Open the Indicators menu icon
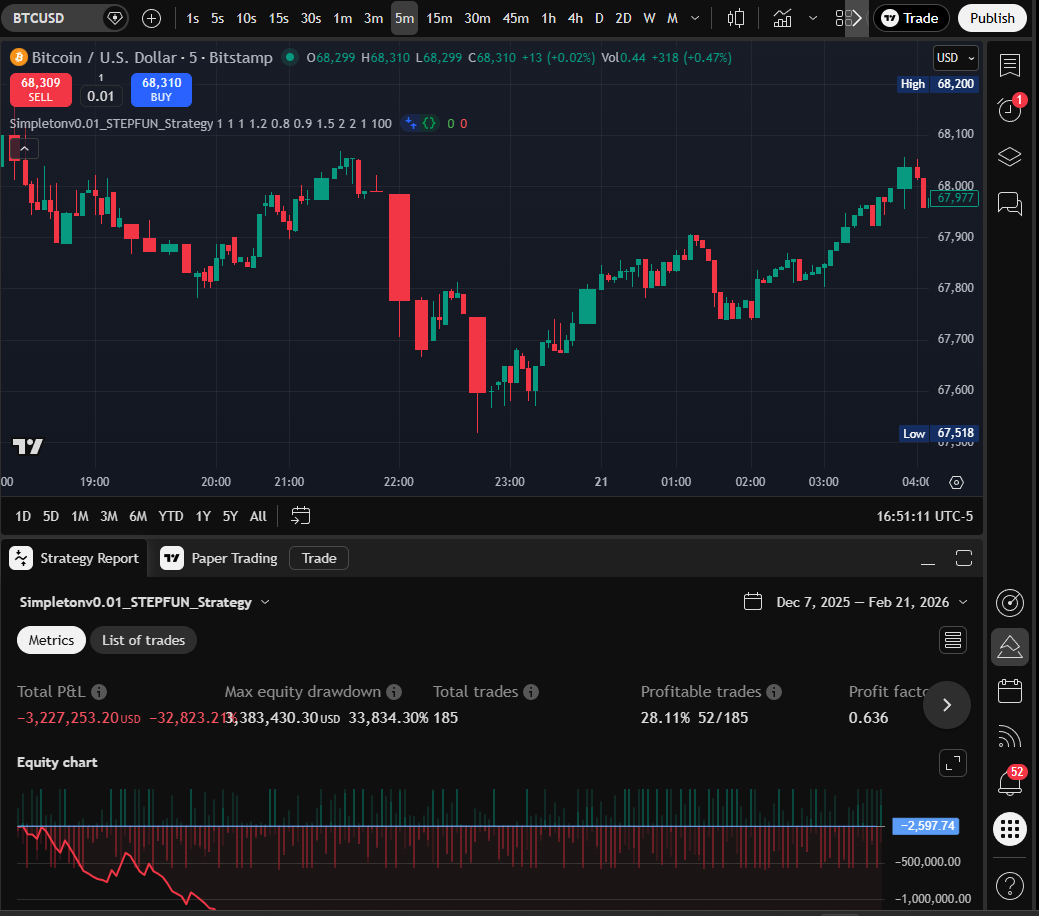The width and height of the screenshot is (1039, 916). [x=783, y=19]
